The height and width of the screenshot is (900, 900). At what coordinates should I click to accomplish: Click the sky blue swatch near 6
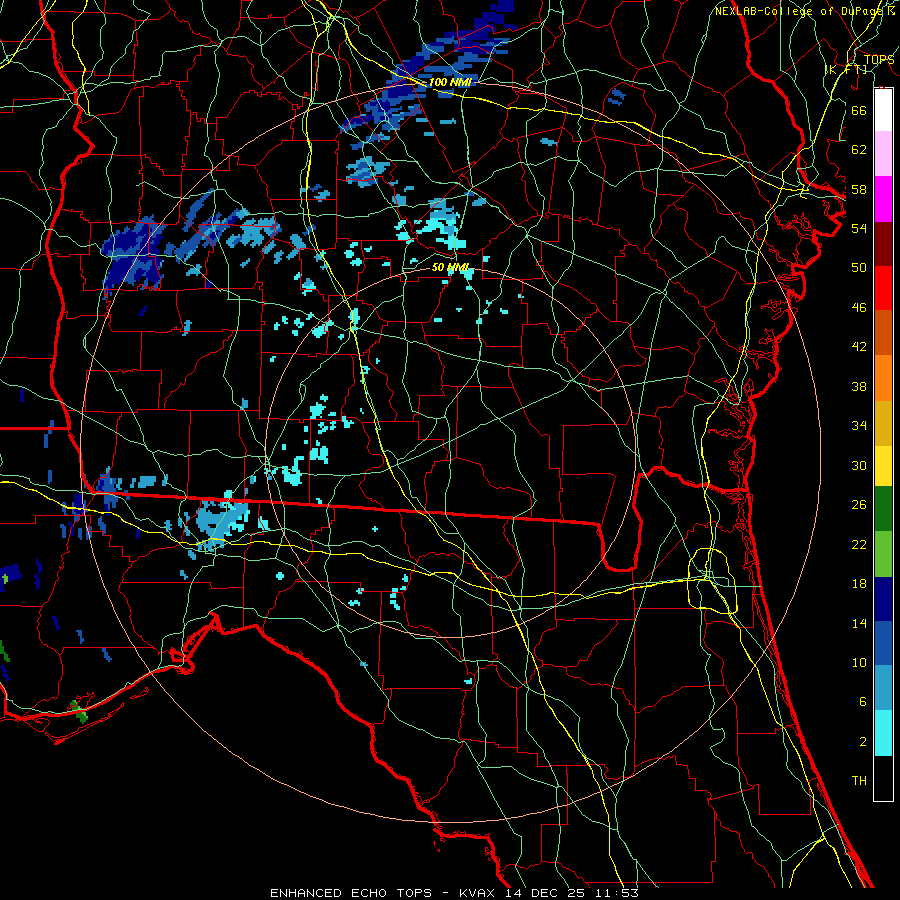coord(883,688)
